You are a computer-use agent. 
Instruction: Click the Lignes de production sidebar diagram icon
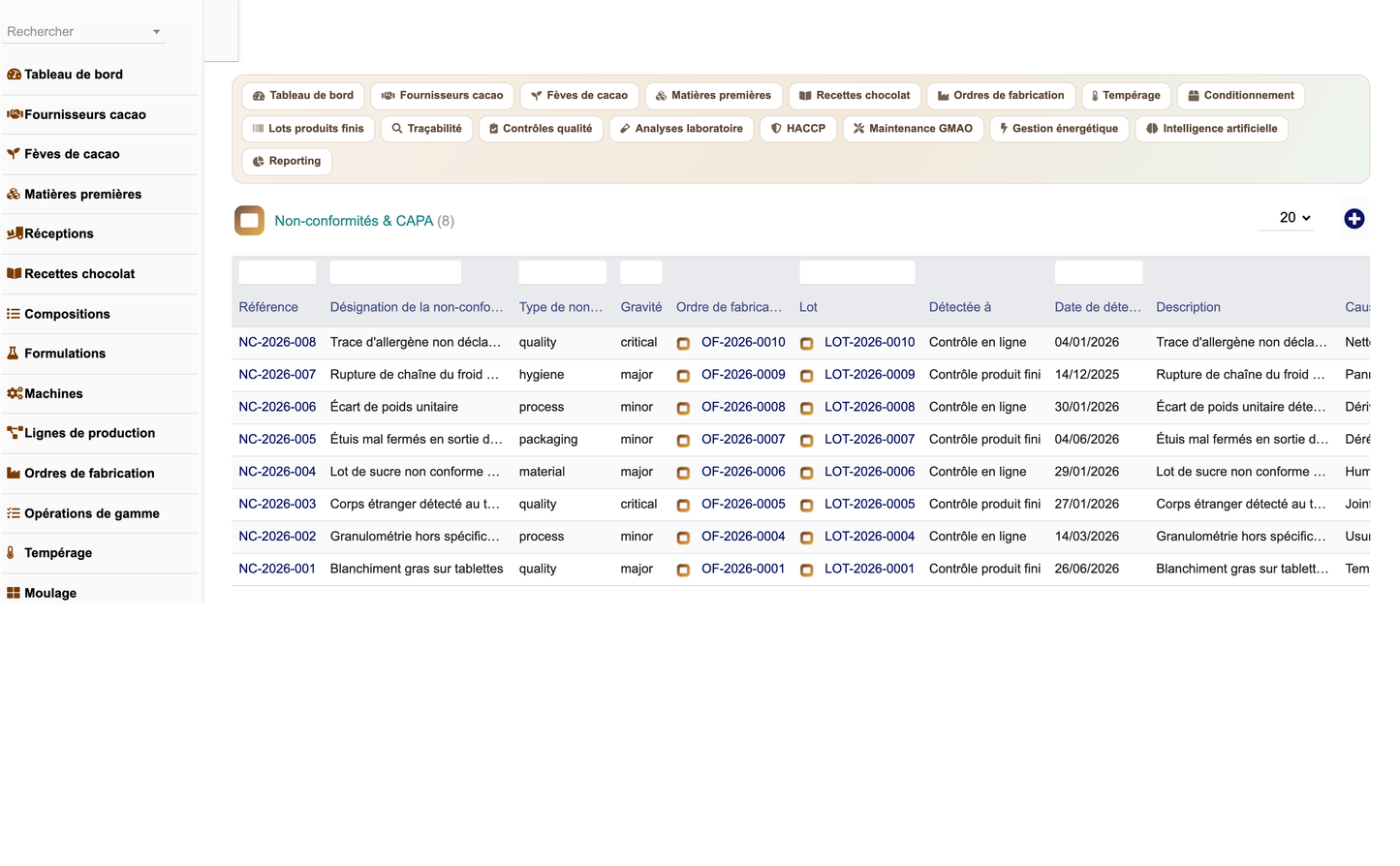[x=15, y=433]
